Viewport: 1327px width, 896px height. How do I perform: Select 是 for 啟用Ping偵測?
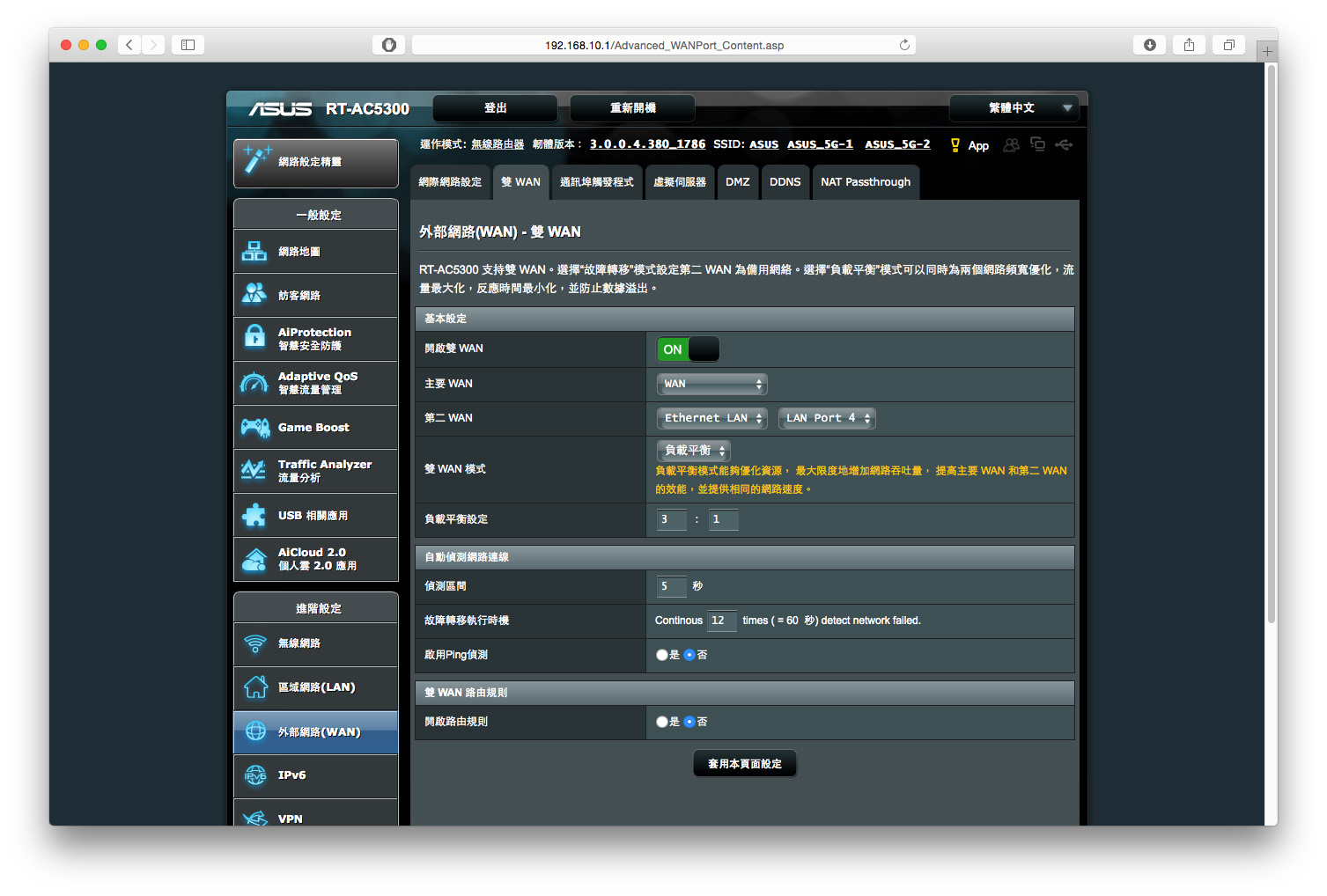click(662, 655)
